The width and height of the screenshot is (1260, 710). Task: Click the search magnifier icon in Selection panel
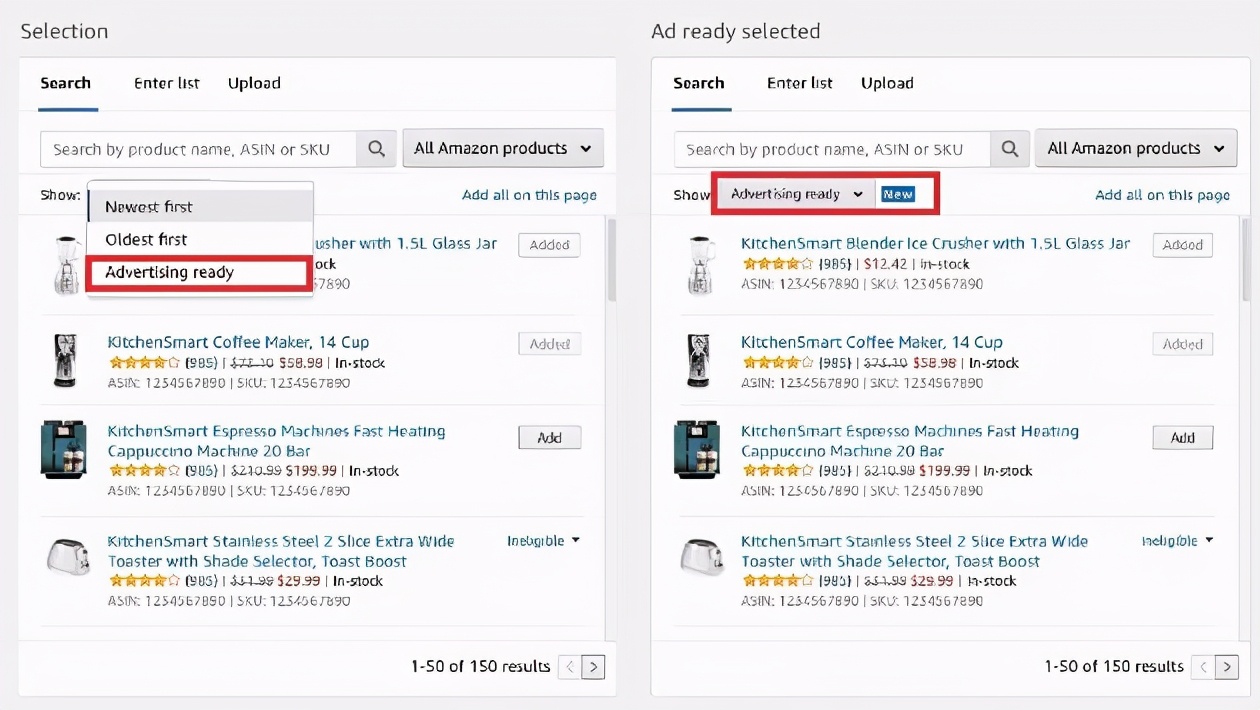pos(377,149)
